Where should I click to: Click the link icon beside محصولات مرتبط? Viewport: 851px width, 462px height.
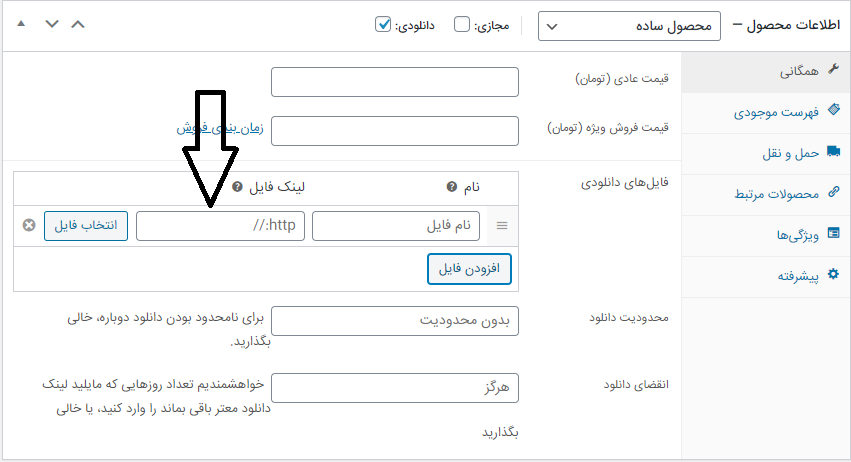[834, 192]
